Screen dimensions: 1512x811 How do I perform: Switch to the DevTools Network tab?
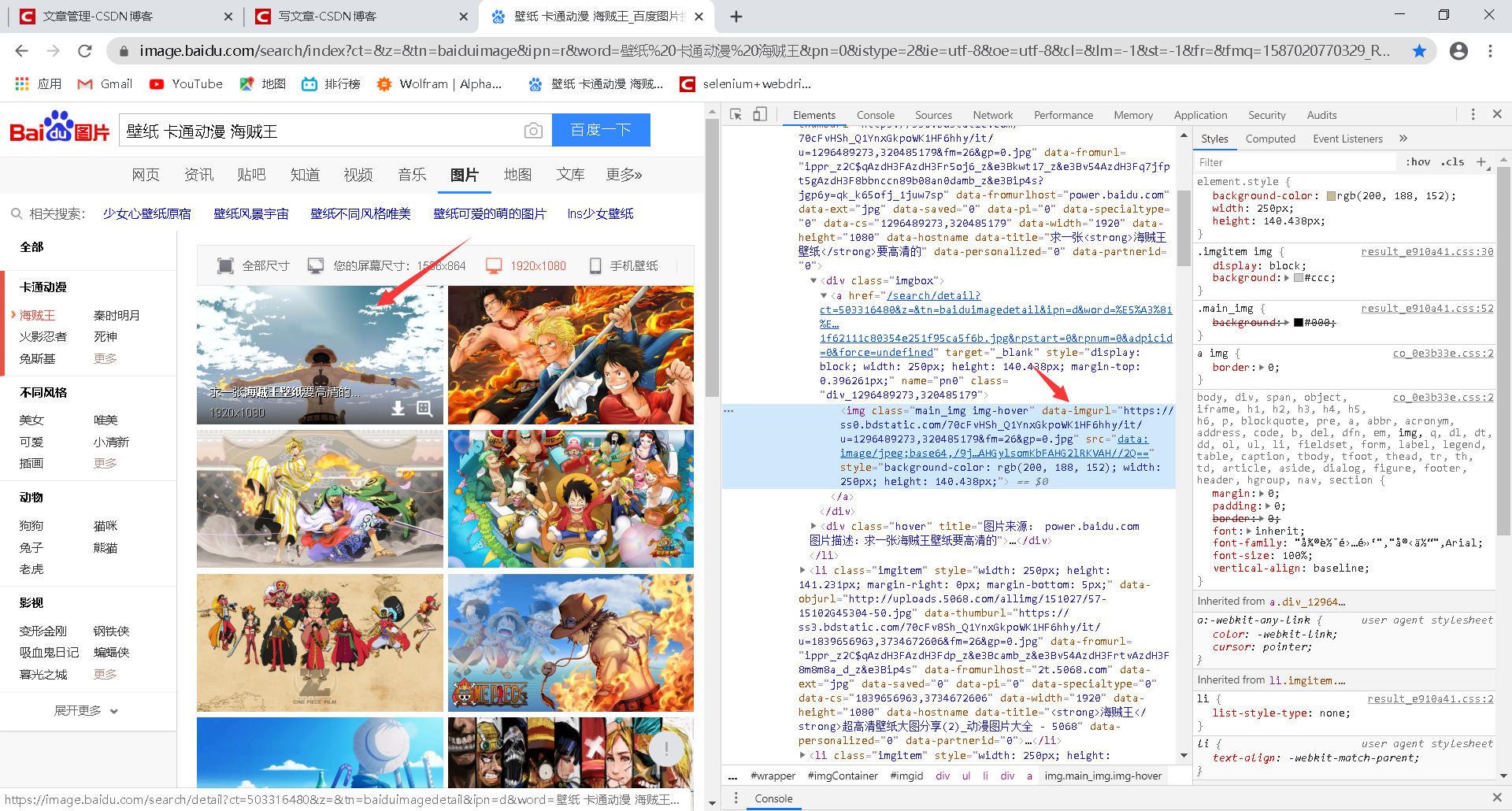point(993,115)
